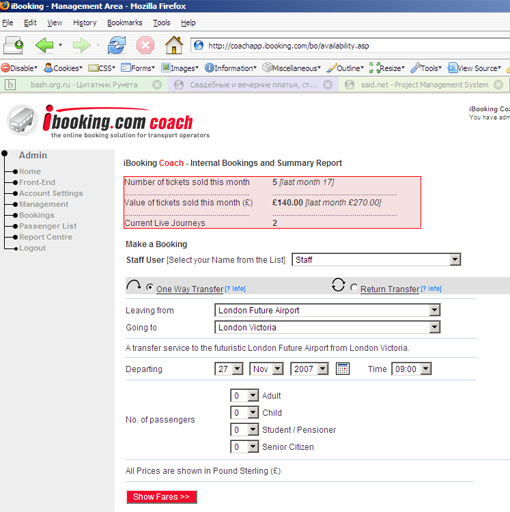Switch to the said.net Project Management tab
The image size is (510, 512).
click(x=424, y=85)
